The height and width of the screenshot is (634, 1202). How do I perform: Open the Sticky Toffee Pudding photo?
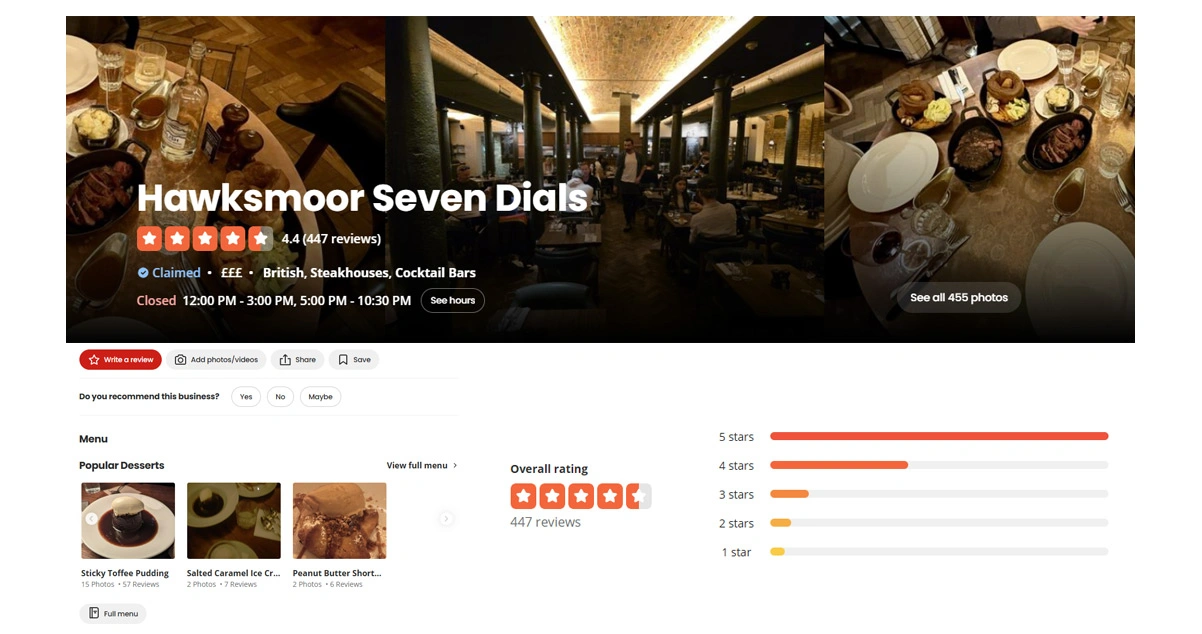click(x=128, y=520)
